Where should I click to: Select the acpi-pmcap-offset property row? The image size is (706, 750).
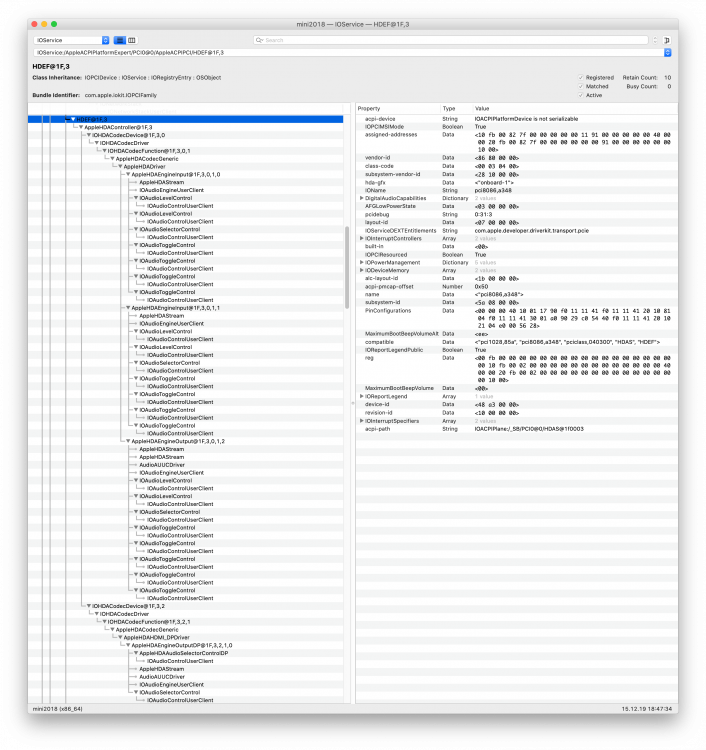(517, 287)
